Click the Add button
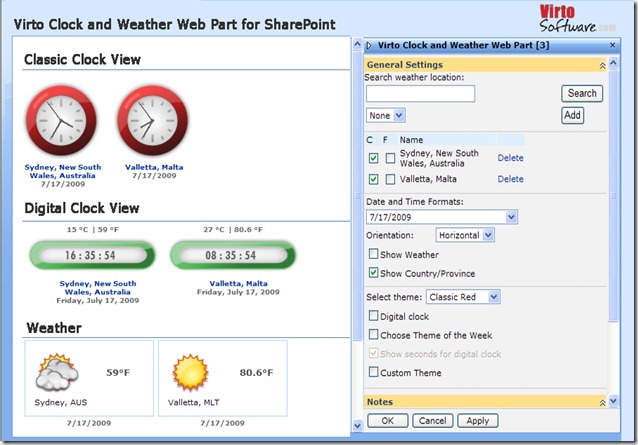Viewport: 638px width, 445px height. click(572, 116)
